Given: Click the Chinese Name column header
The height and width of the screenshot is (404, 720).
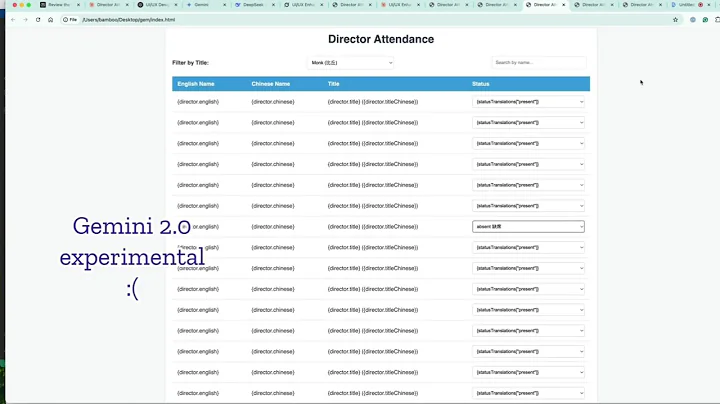Looking at the screenshot, I should (270, 84).
